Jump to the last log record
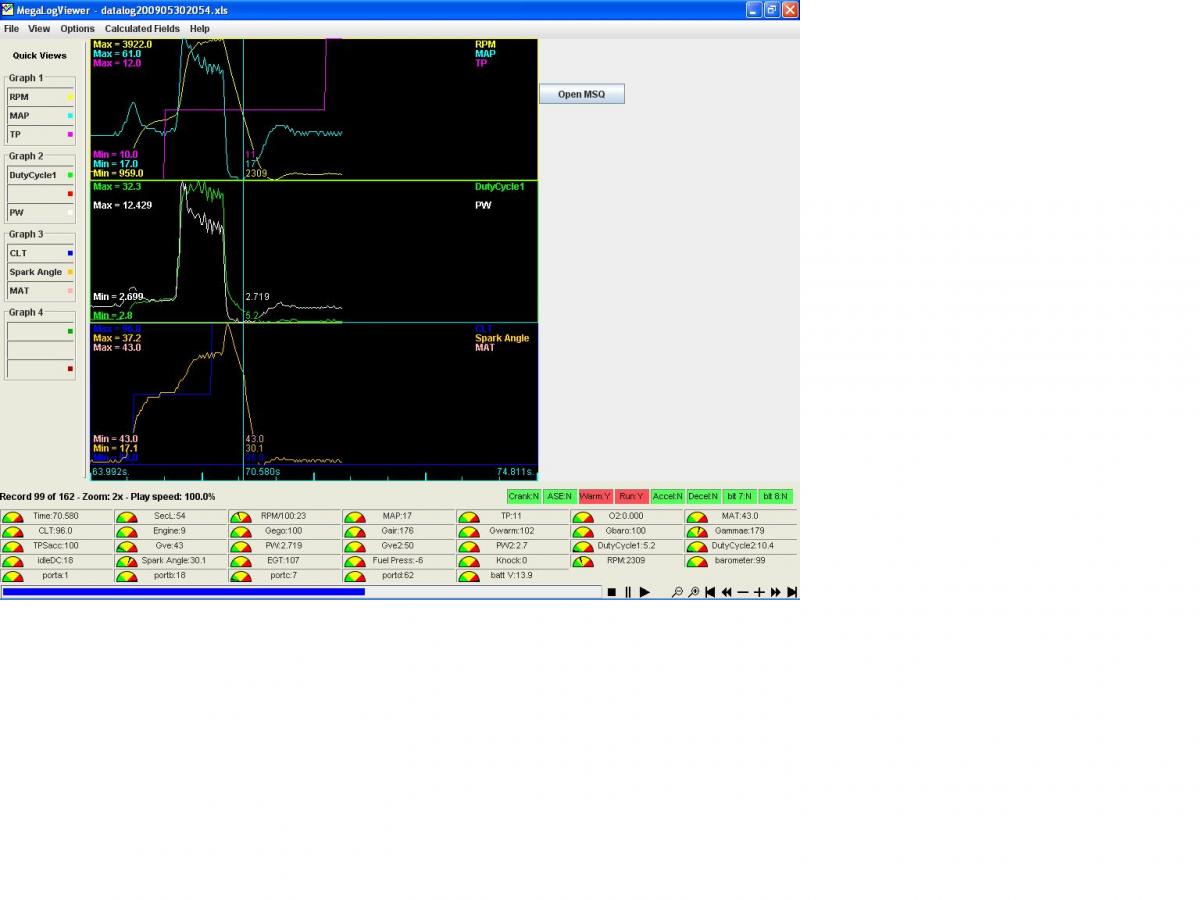 [x=792, y=592]
